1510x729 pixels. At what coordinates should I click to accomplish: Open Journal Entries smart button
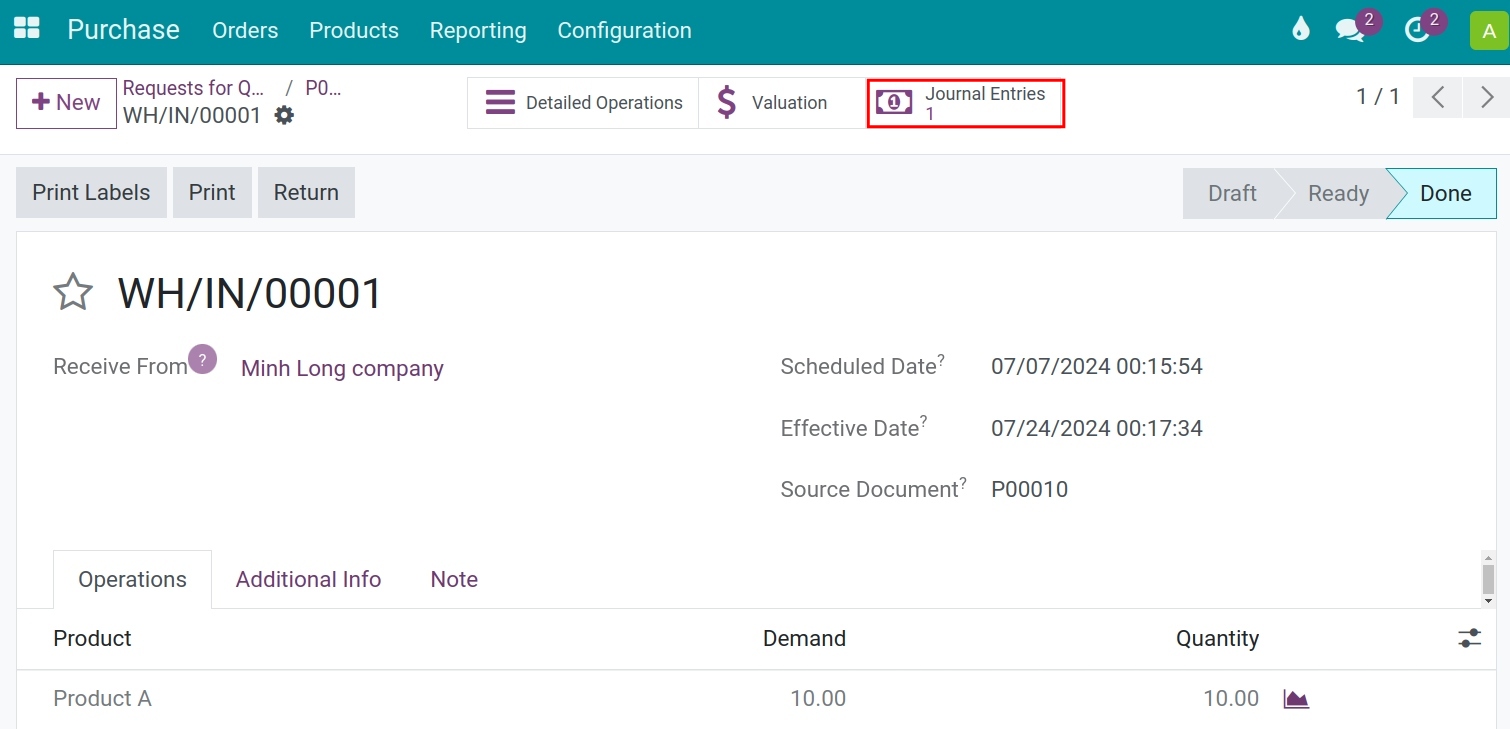(x=965, y=103)
